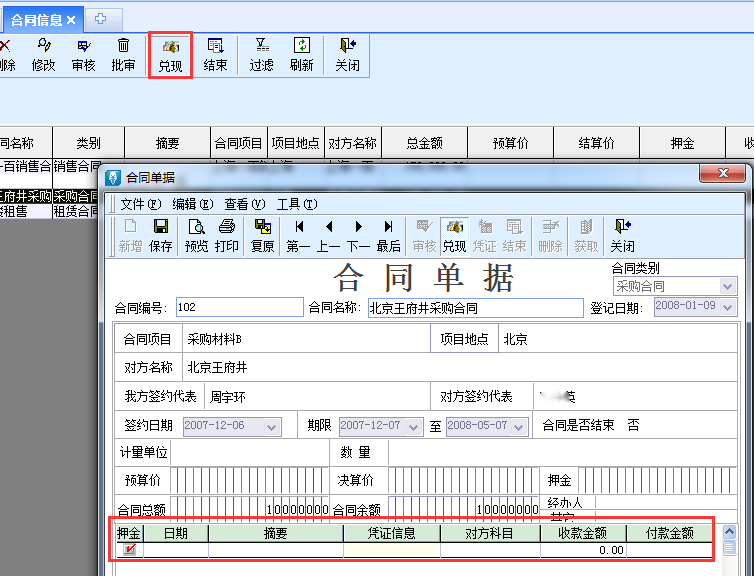This screenshot has height=576, width=754.
Task: Go to 最后 last record
Action: click(x=388, y=235)
